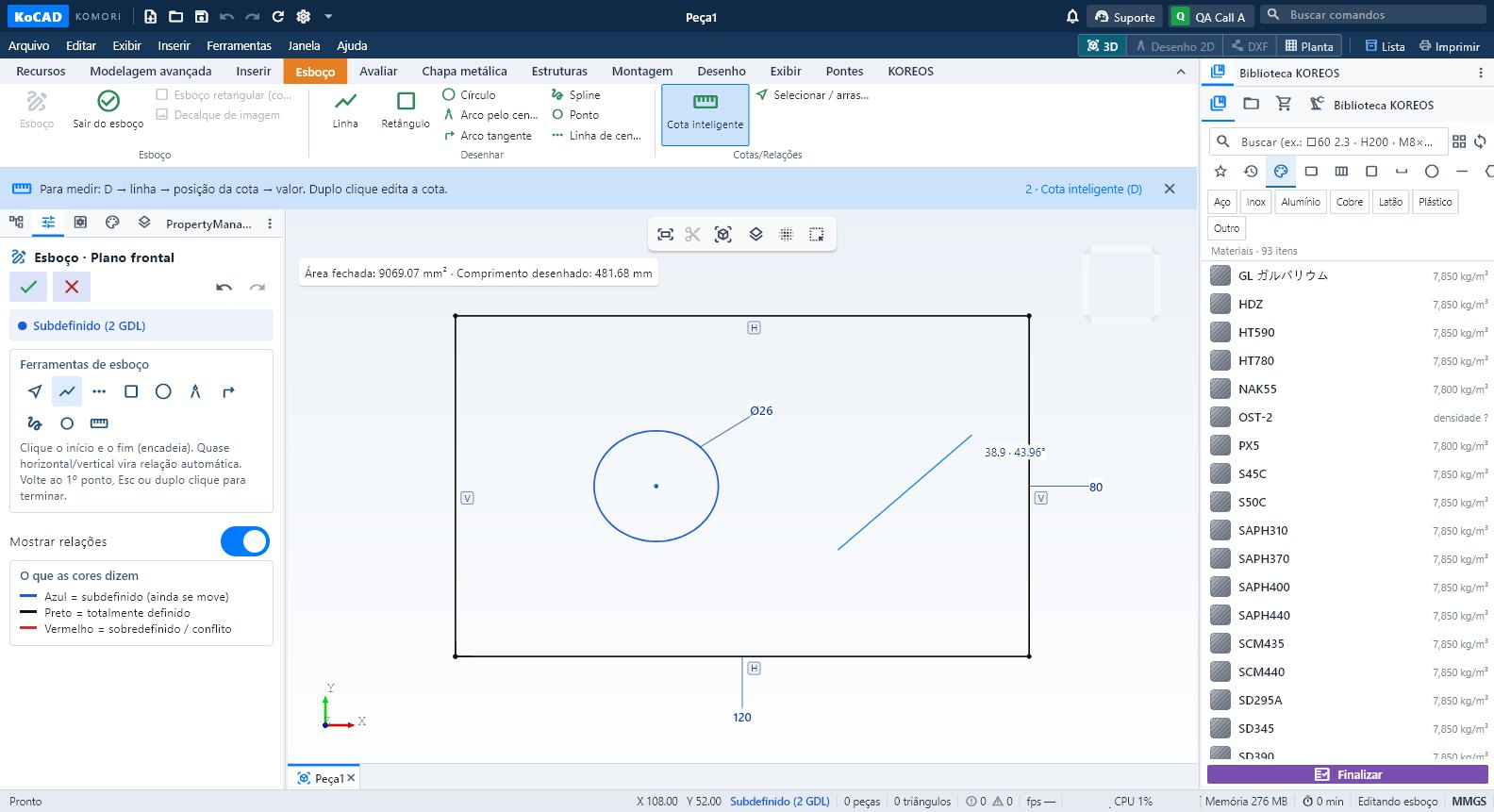
Task: Switch to Montagem ribbon tab
Action: click(x=642, y=71)
